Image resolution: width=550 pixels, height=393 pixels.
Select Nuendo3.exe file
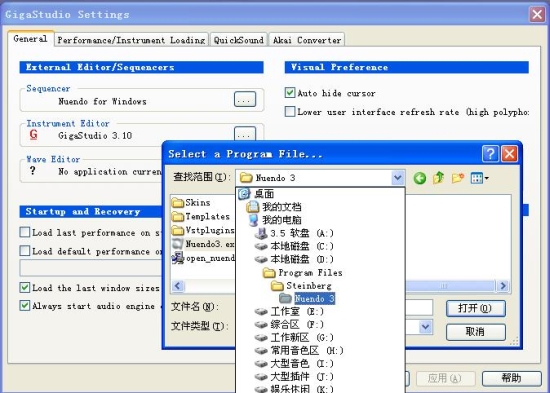click(x=203, y=244)
